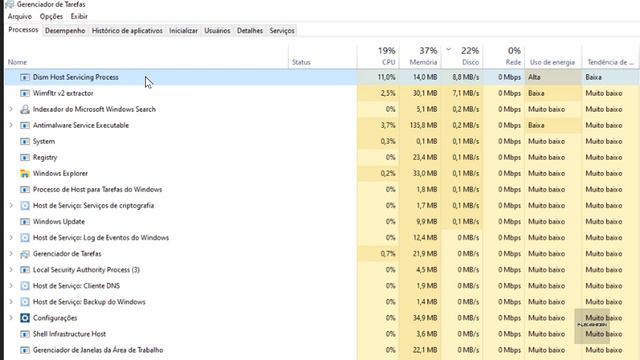
Task: Click the Serviços de criptografia gear icon
Action: (x=25, y=206)
